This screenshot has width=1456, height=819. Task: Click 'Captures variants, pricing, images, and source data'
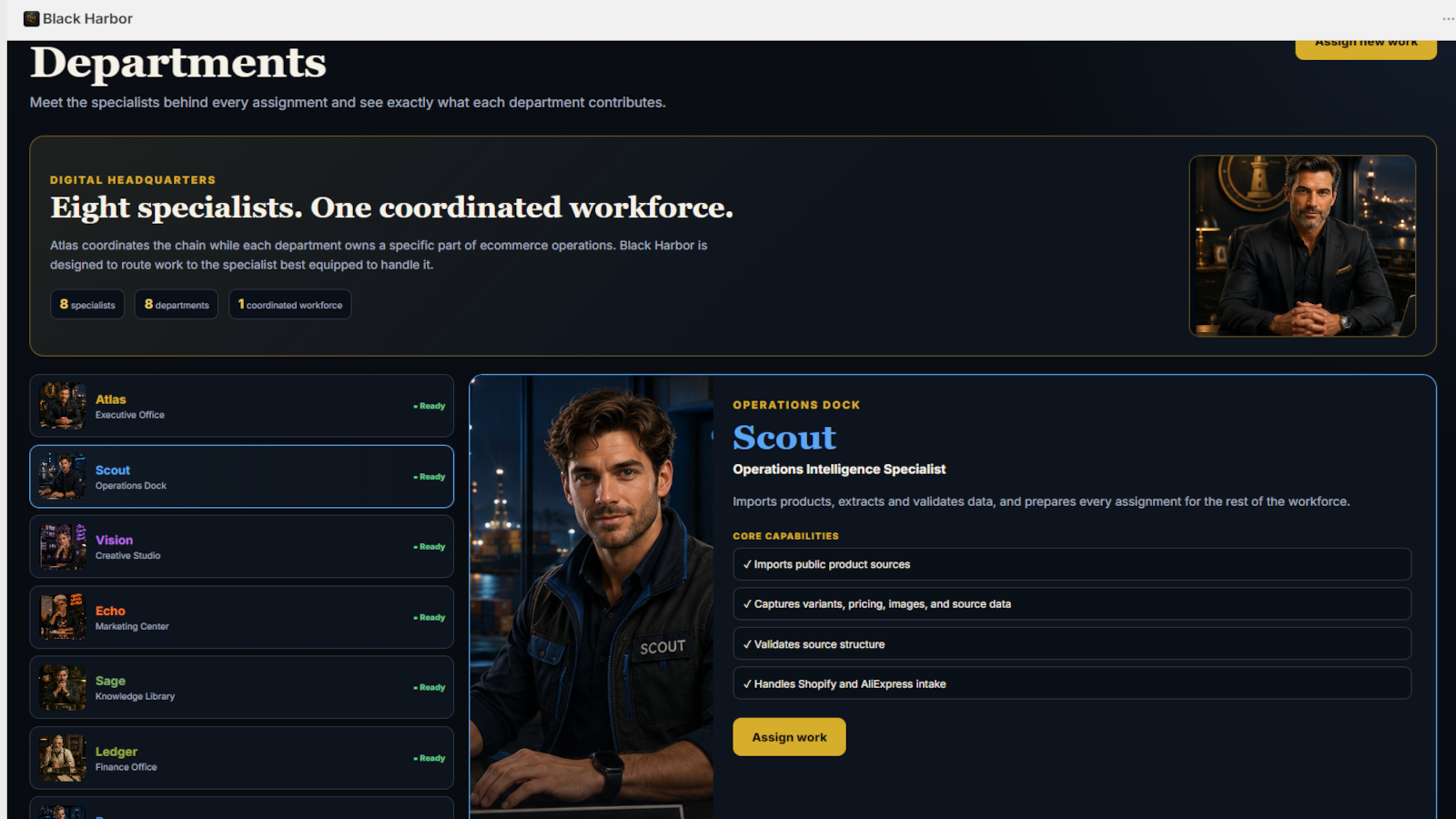[x=1072, y=604]
